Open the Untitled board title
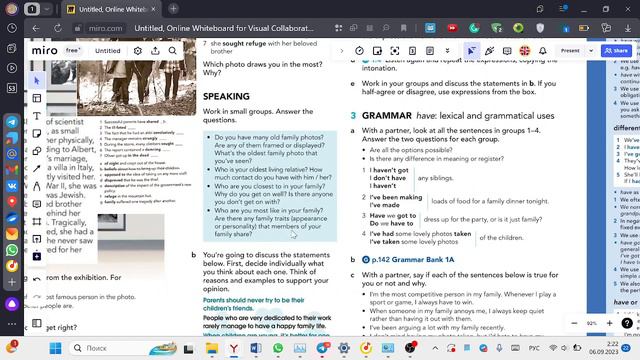 pyautogui.click(x=108, y=51)
